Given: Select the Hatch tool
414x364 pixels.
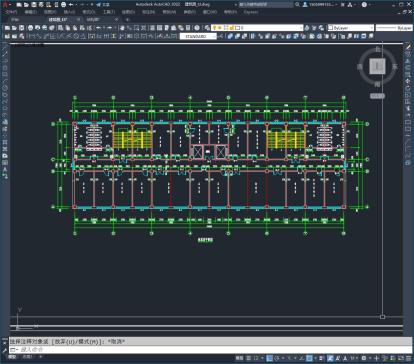Looking at the screenshot, I should [5, 142].
